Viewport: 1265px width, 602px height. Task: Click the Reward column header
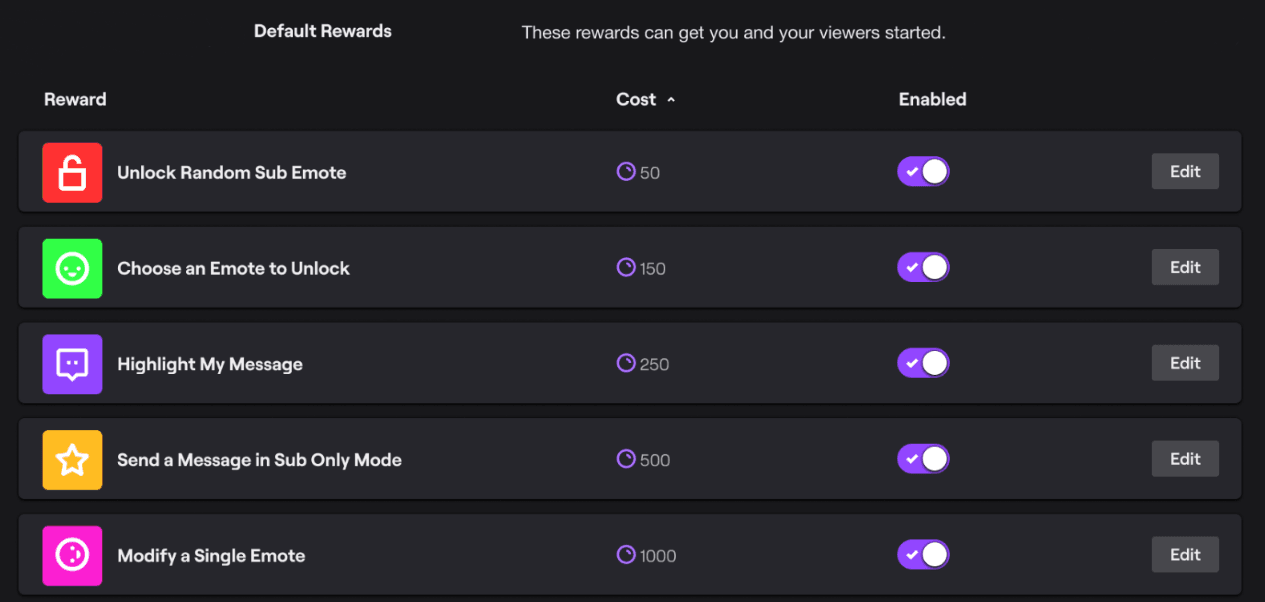click(75, 100)
